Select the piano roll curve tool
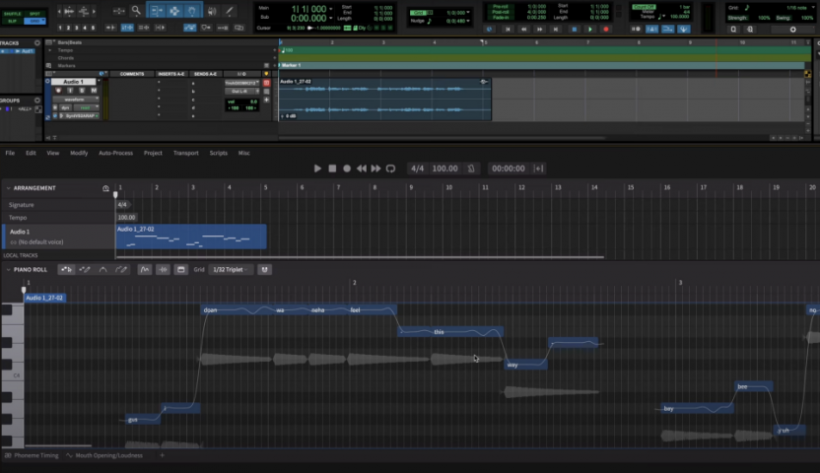This screenshot has height=473, width=820. click(x=102, y=269)
